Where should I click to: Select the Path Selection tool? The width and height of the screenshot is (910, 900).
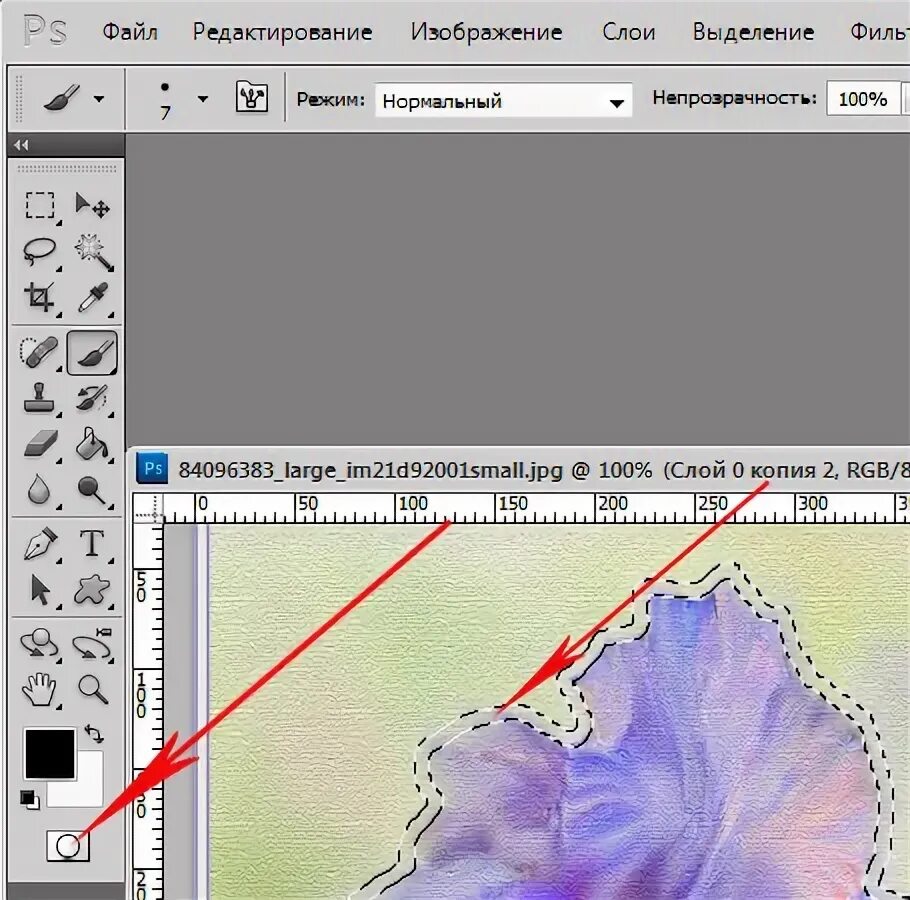point(39,590)
